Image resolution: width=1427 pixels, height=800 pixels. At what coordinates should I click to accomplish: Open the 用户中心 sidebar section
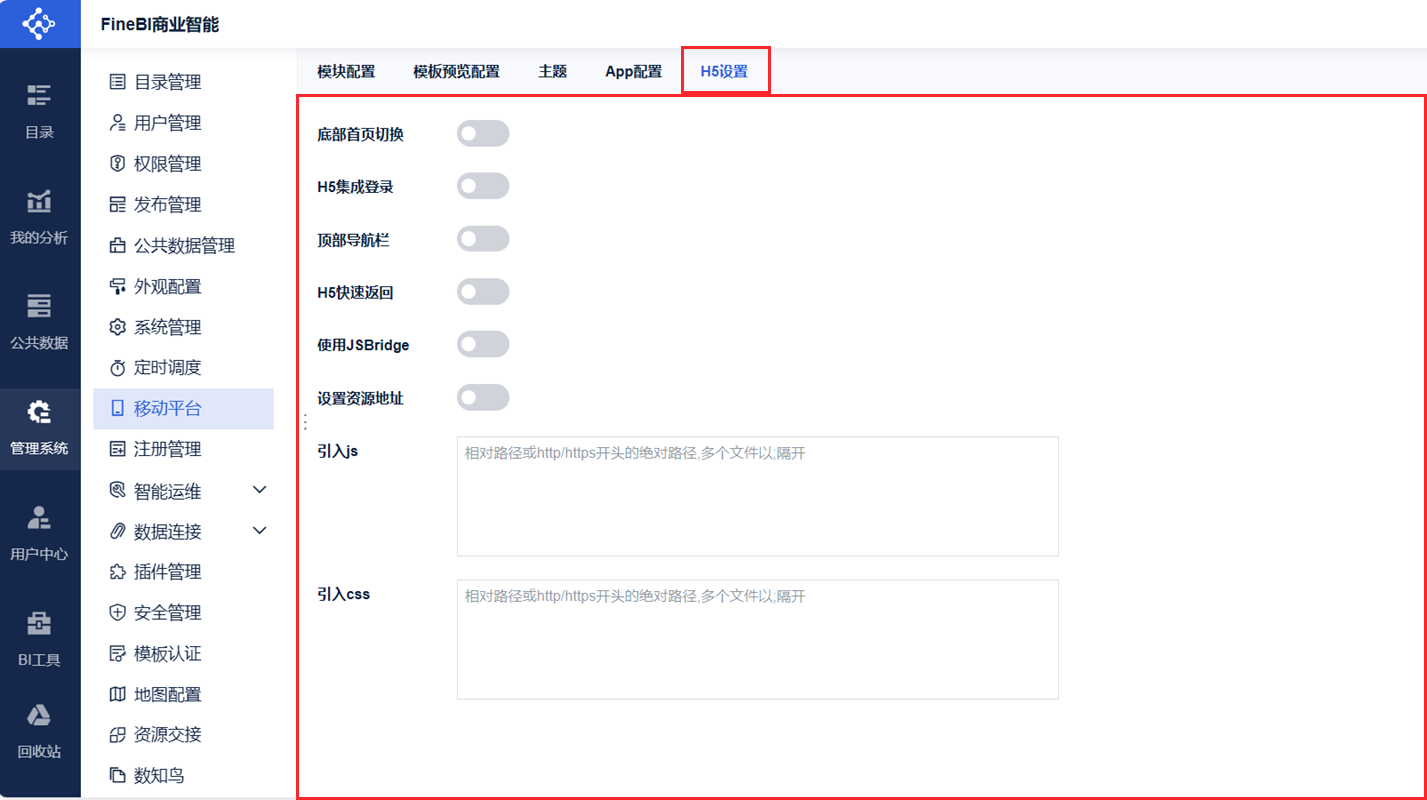[x=39, y=535]
